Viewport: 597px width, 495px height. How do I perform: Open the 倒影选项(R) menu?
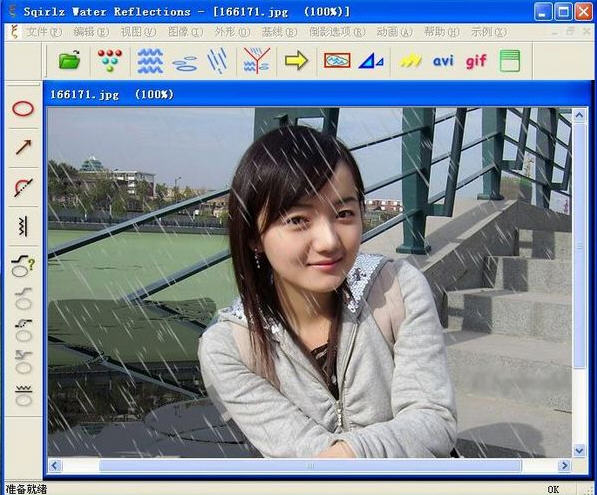337,32
